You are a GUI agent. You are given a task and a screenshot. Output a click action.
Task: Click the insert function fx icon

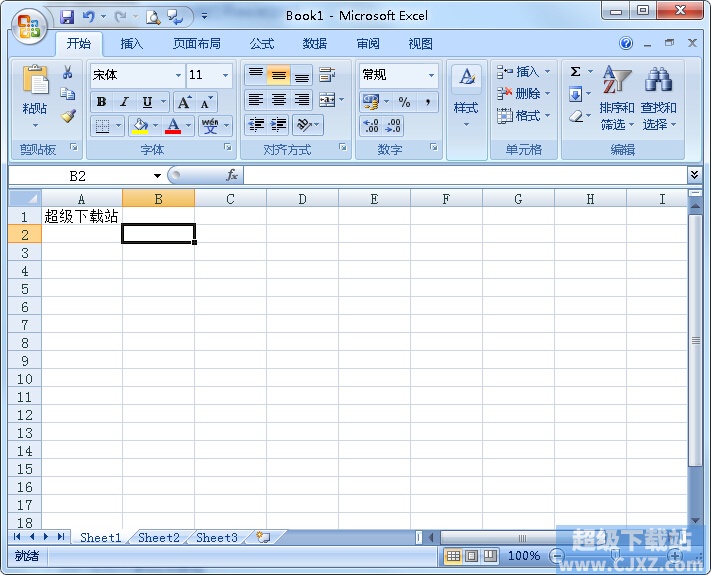click(x=232, y=175)
